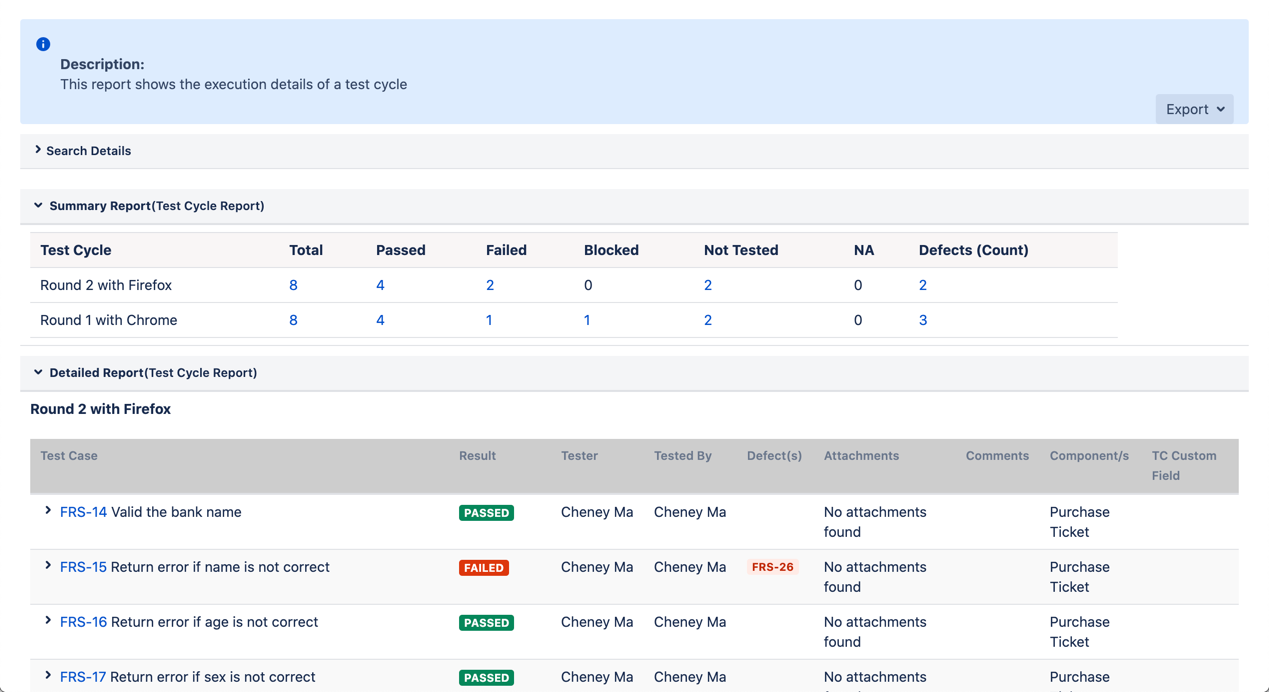This screenshot has height=692, width=1269.
Task: Open defect FRS-26 badge
Action: [772, 567]
